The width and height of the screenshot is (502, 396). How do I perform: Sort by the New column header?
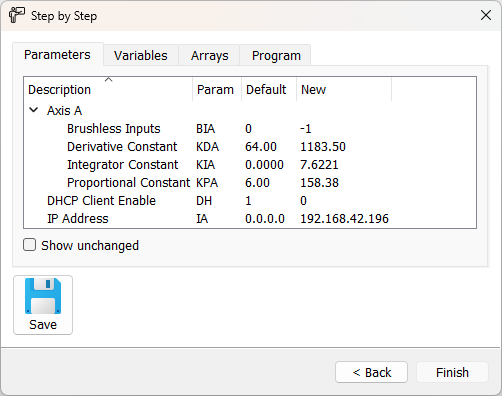[x=344, y=89]
